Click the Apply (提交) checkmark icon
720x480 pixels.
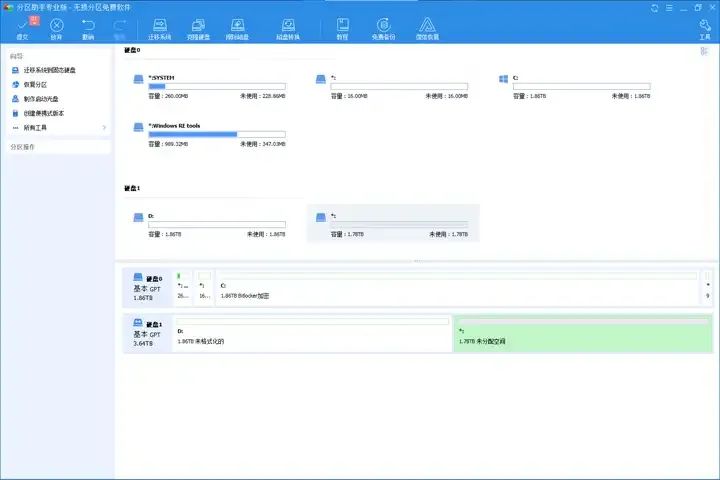pyautogui.click(x=22, y=27)
